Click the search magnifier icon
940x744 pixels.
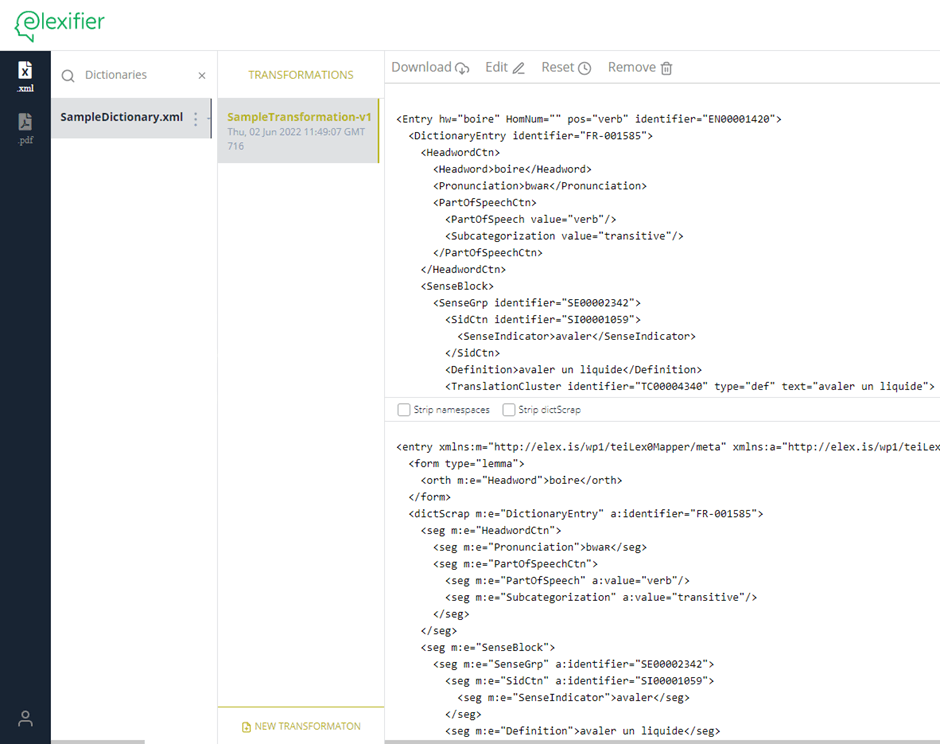(x=68, y=76)
